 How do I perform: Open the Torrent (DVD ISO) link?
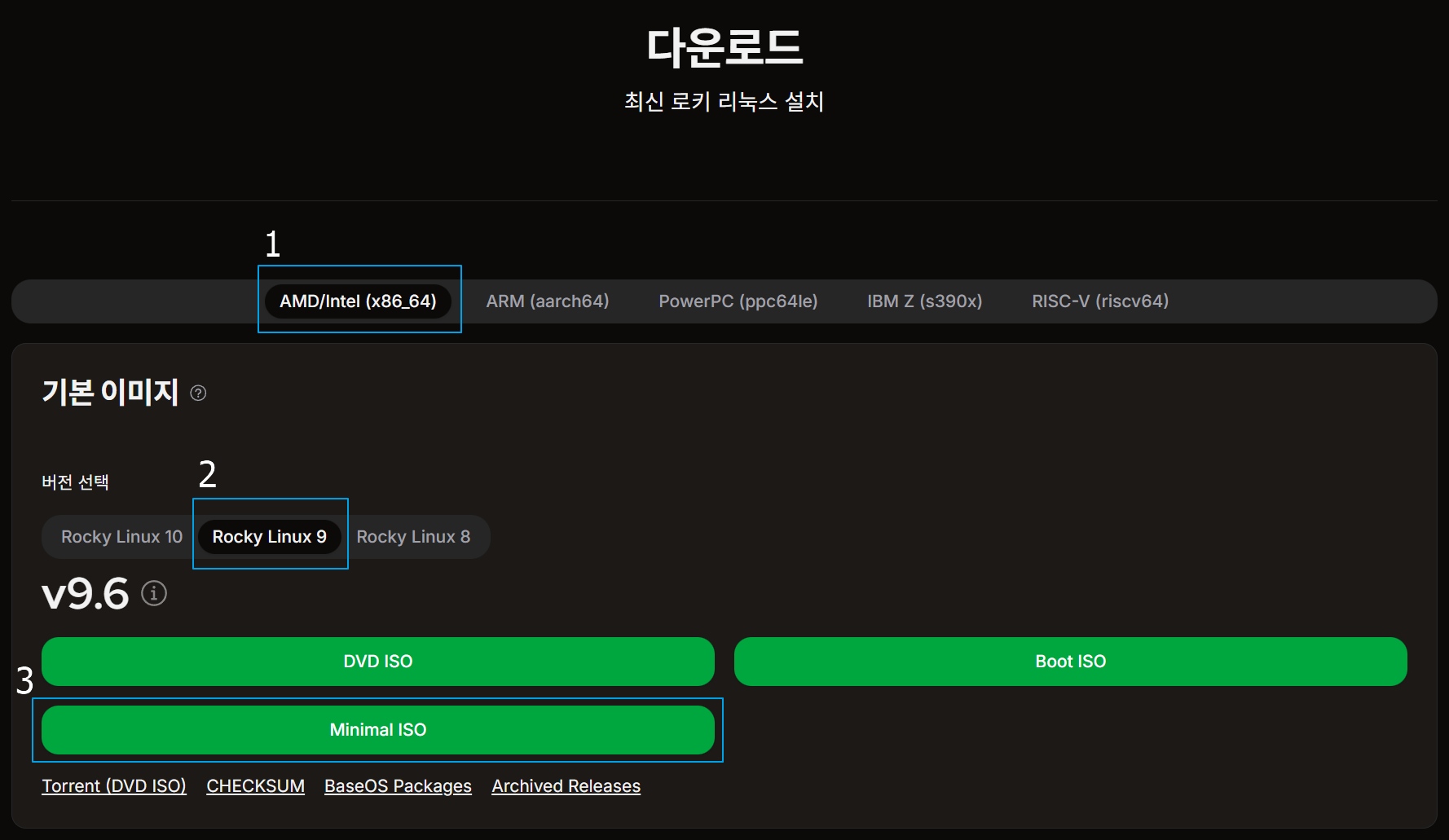114,786
